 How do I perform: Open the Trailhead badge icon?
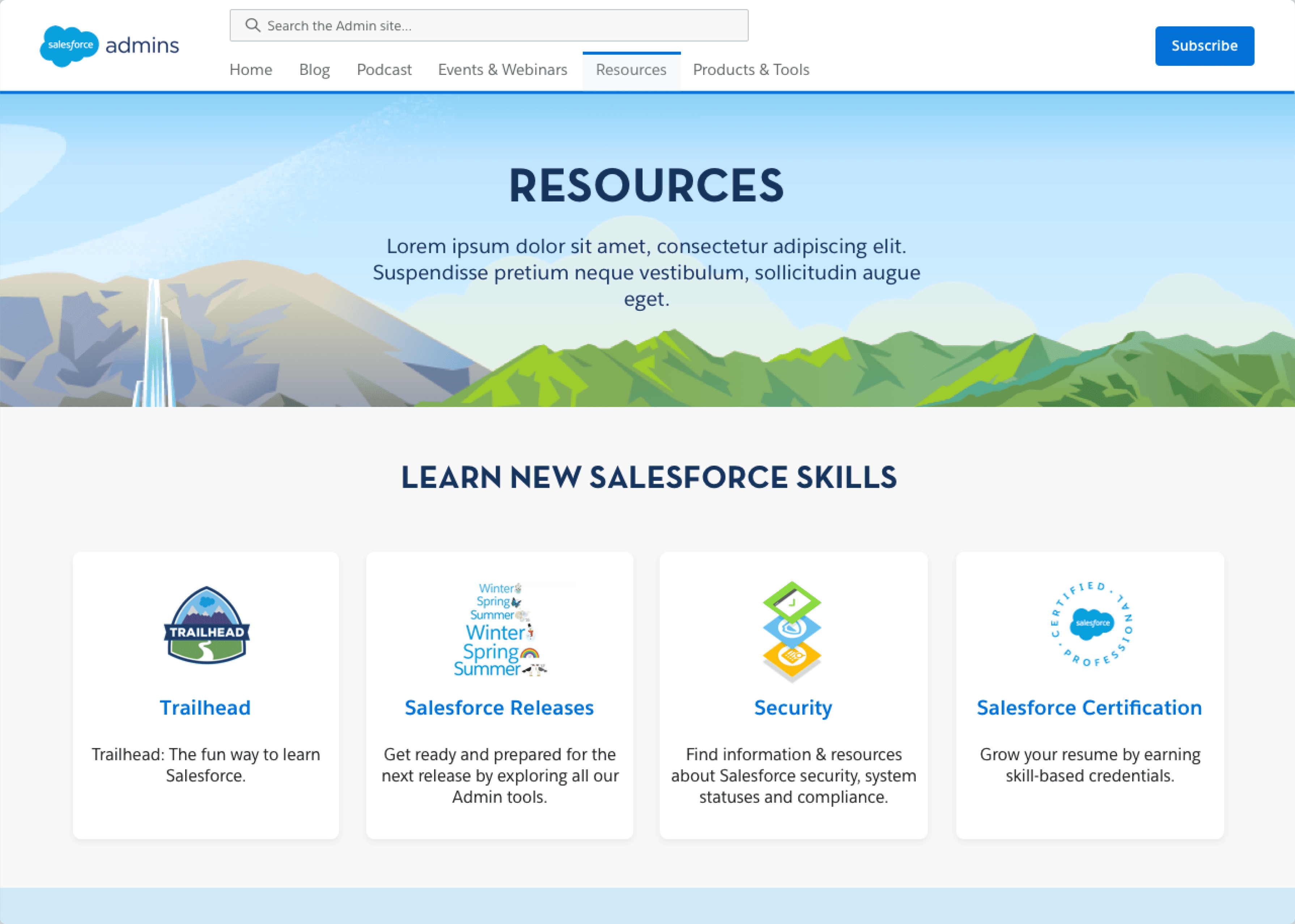tap(207, 625)
